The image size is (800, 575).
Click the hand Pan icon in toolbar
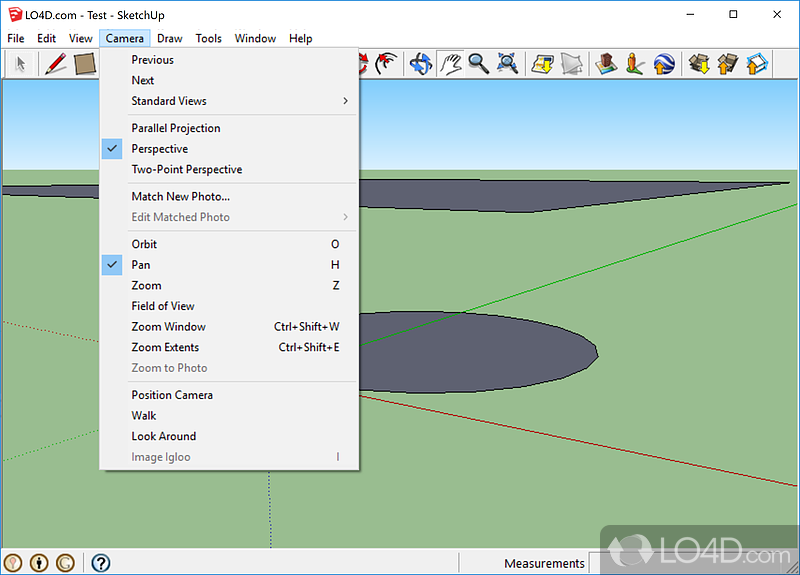451,64
